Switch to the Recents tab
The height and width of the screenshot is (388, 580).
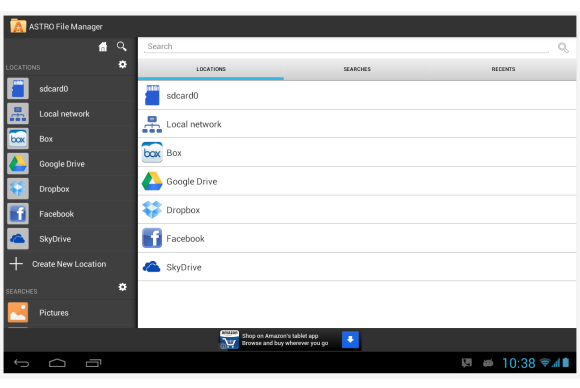point(503,69)
